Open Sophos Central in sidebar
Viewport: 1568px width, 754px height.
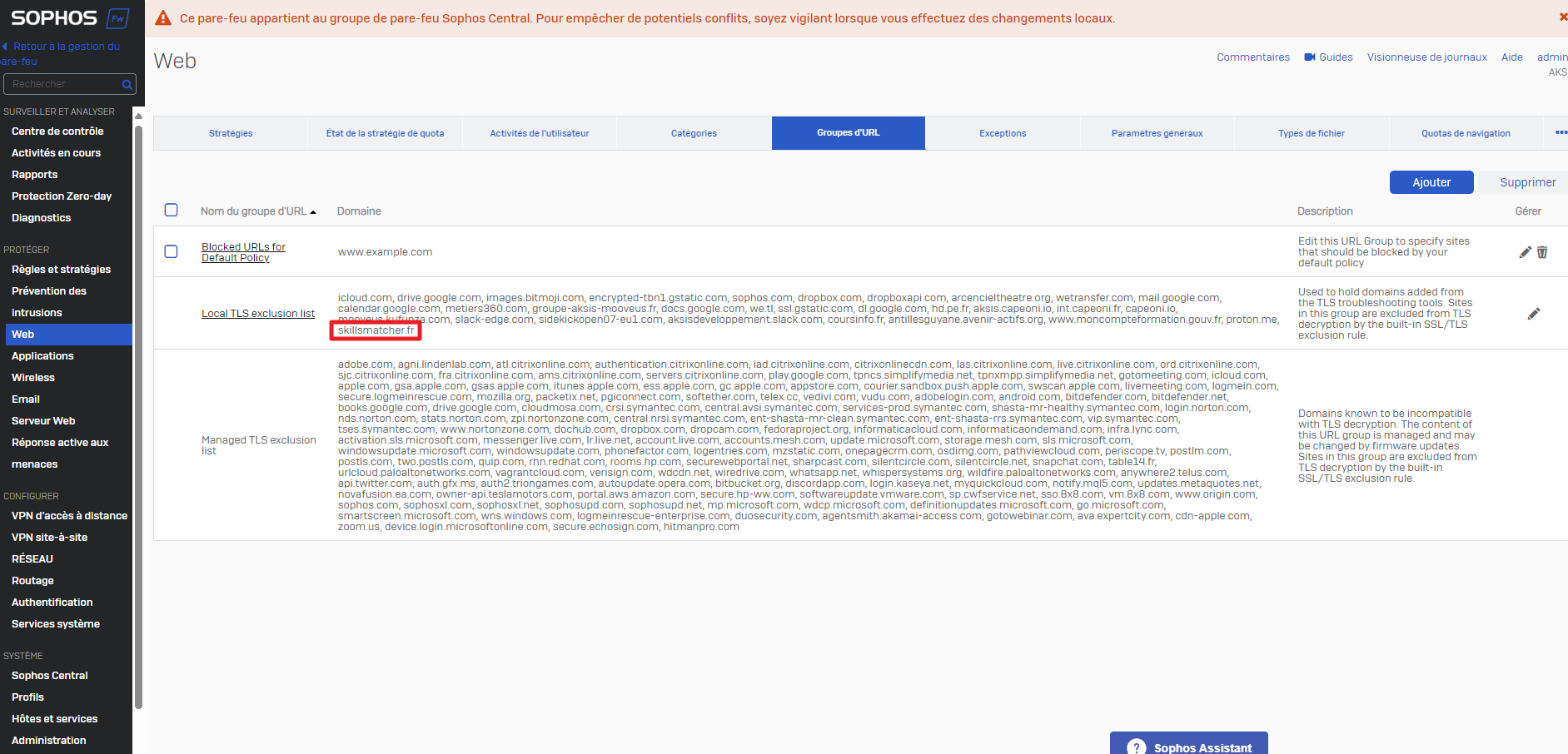click(x=50, y=676)
